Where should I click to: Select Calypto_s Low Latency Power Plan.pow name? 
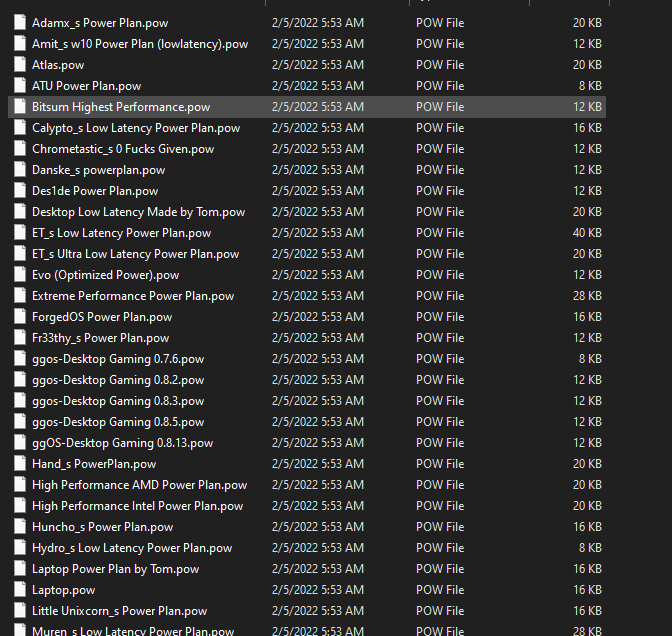click(x=136, y=128)
